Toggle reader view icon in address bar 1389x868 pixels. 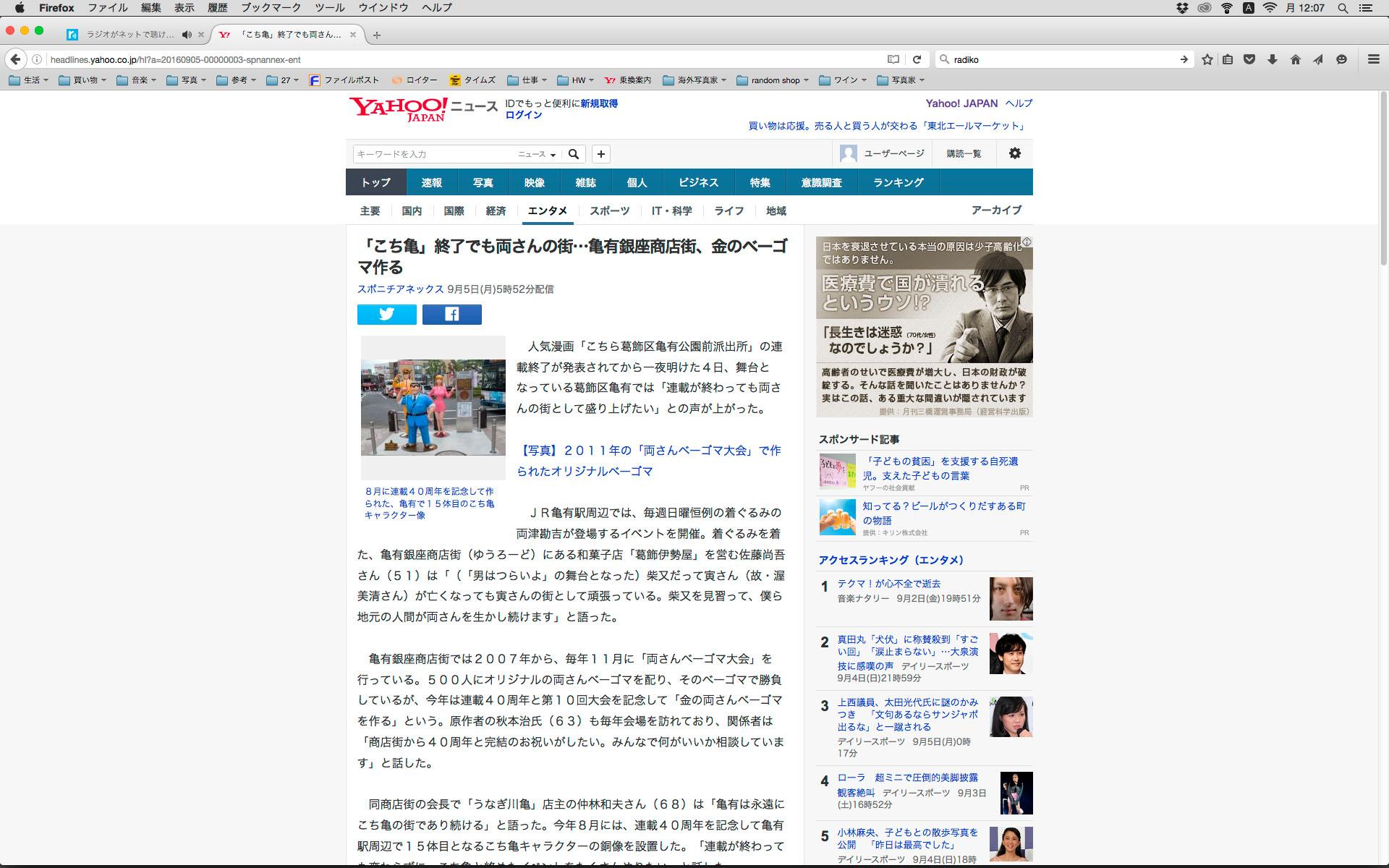pyautogui.click(x=893, y=59)
